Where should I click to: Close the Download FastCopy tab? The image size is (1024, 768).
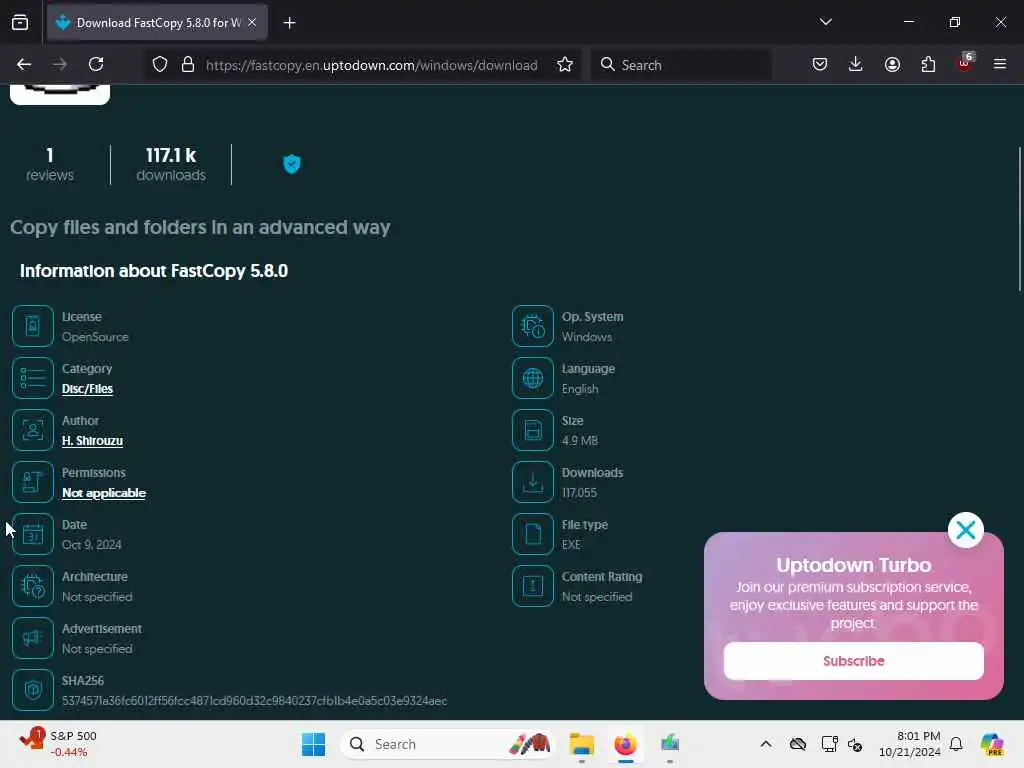(x=252, y=22)
